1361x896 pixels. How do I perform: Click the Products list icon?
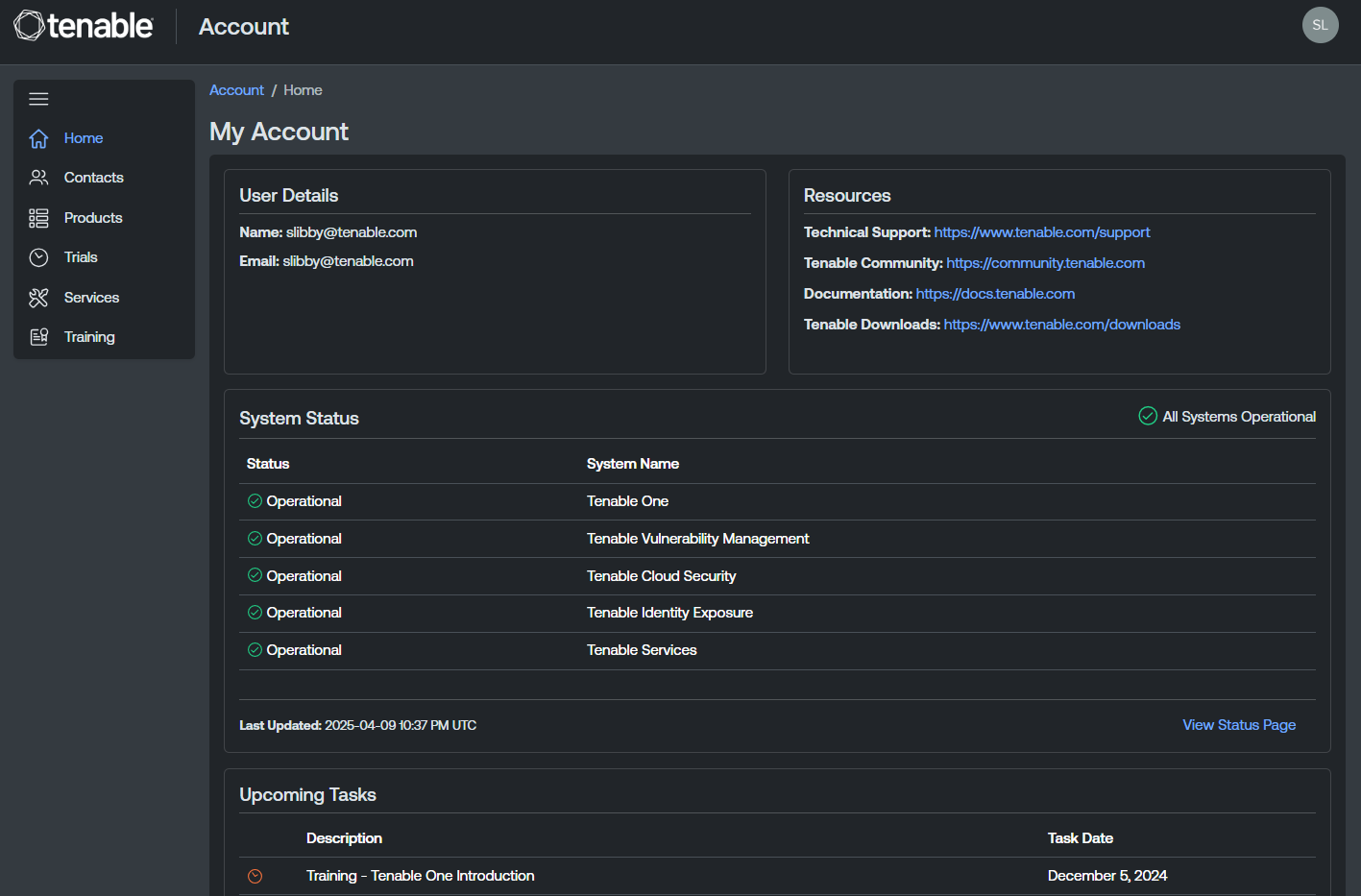38,218
